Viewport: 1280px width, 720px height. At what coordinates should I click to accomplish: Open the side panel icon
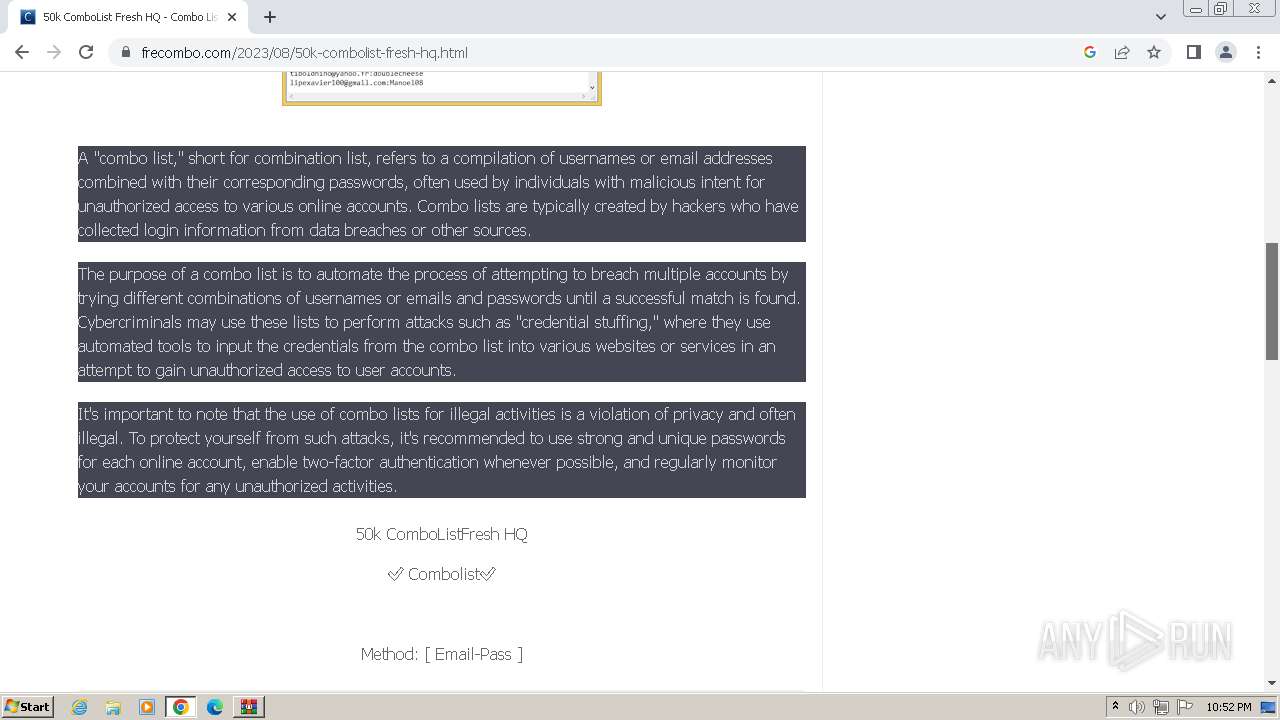tap(1193, 52)
